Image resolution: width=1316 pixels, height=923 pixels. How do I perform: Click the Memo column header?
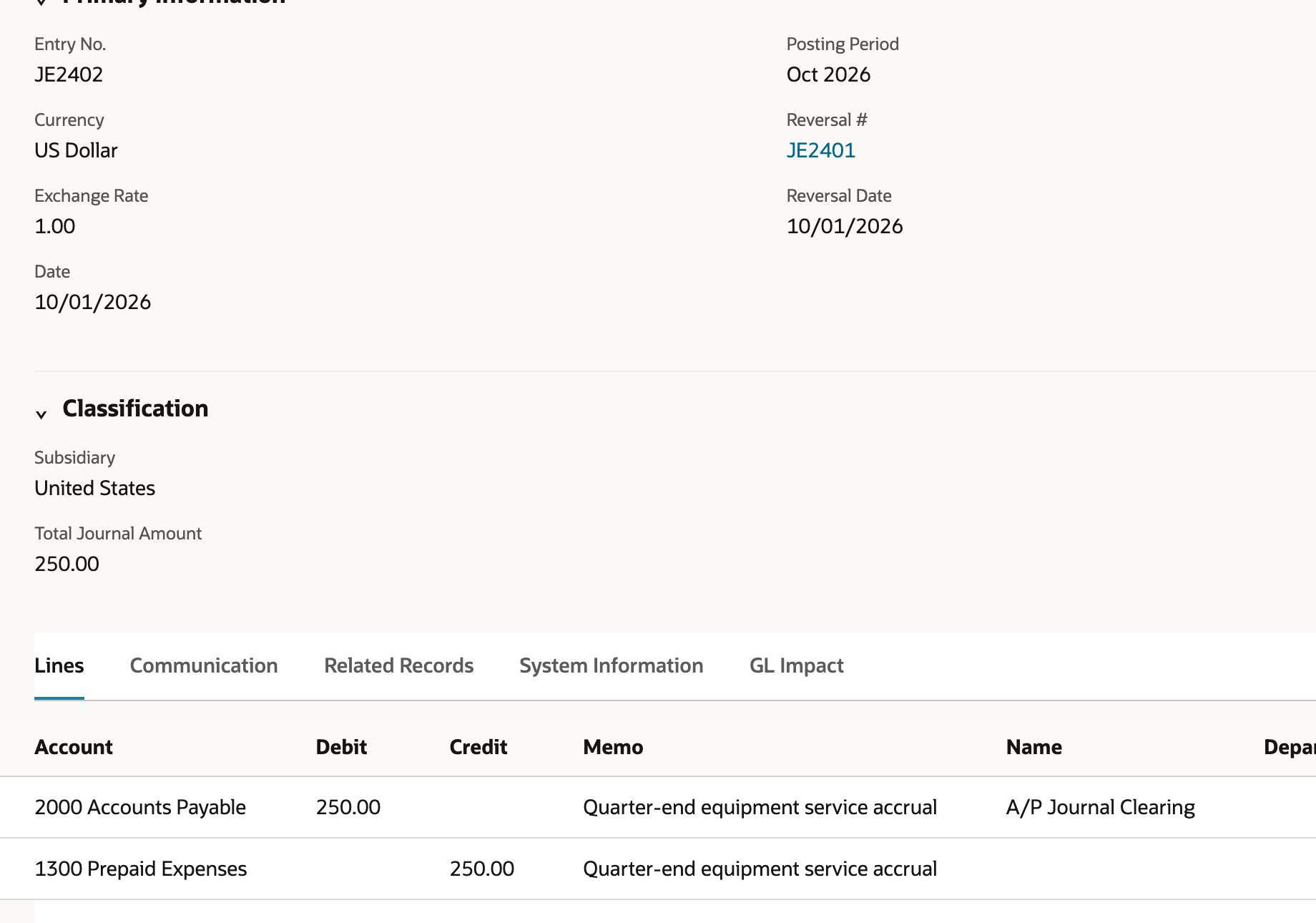(x=613, y=747)
